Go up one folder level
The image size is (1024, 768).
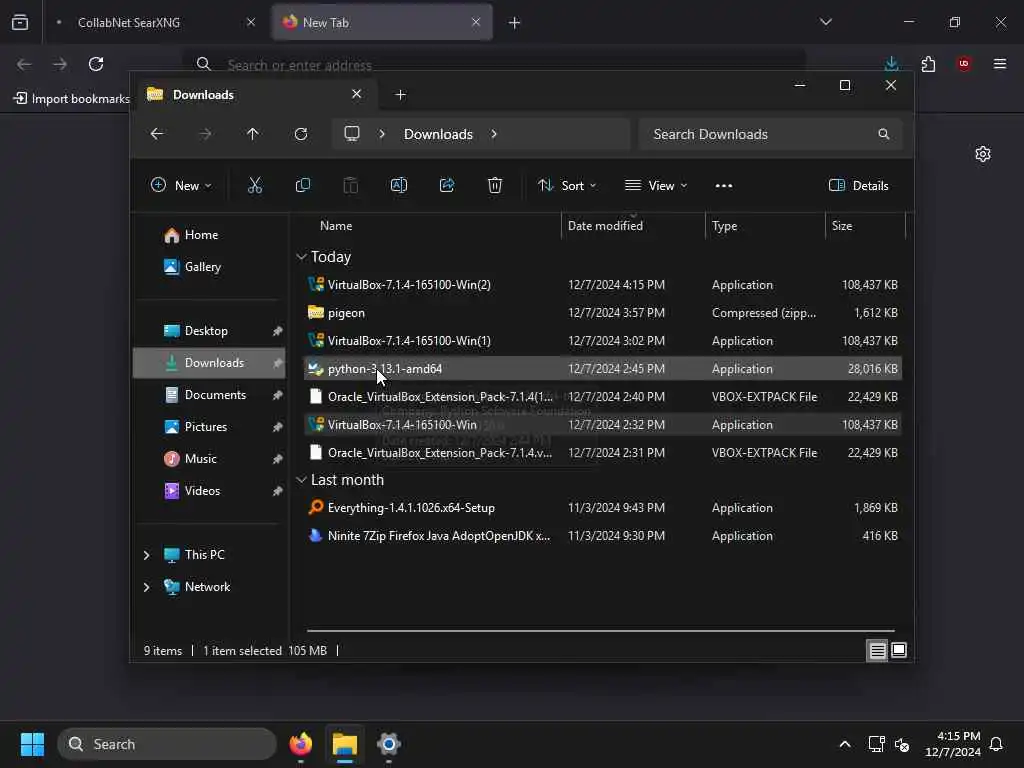[x=253, y=134]
